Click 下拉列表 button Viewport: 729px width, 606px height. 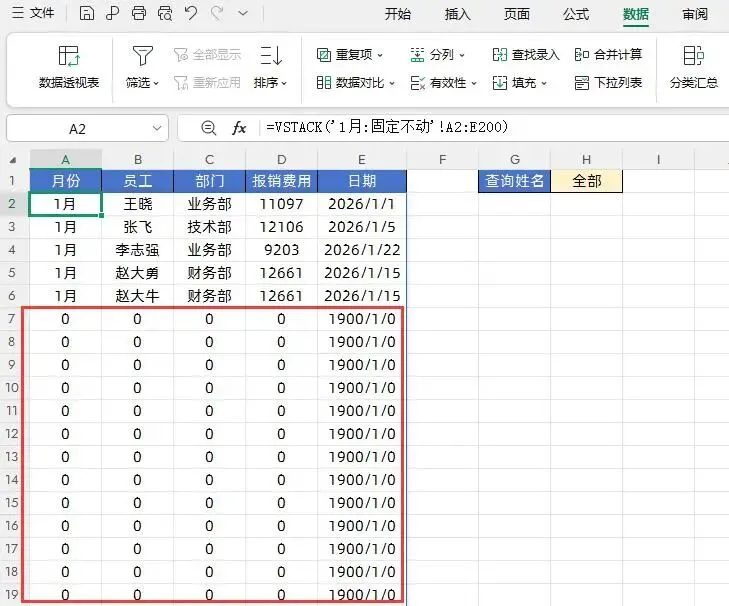(608, 83)
